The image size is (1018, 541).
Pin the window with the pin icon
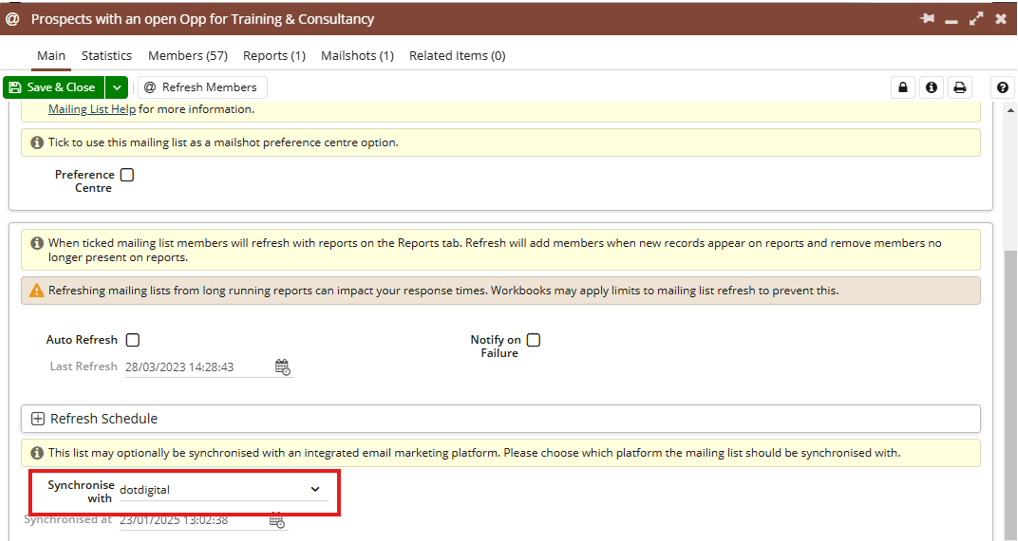tap(927, 19)
